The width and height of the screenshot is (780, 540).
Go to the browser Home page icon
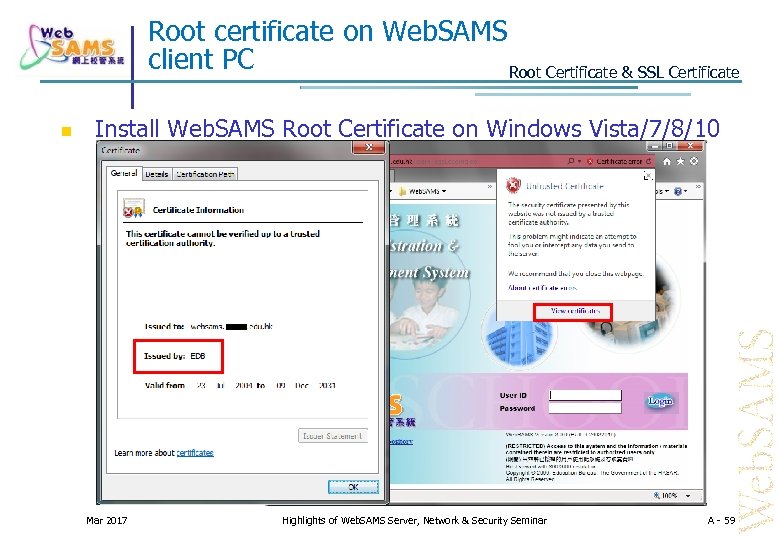667,162
